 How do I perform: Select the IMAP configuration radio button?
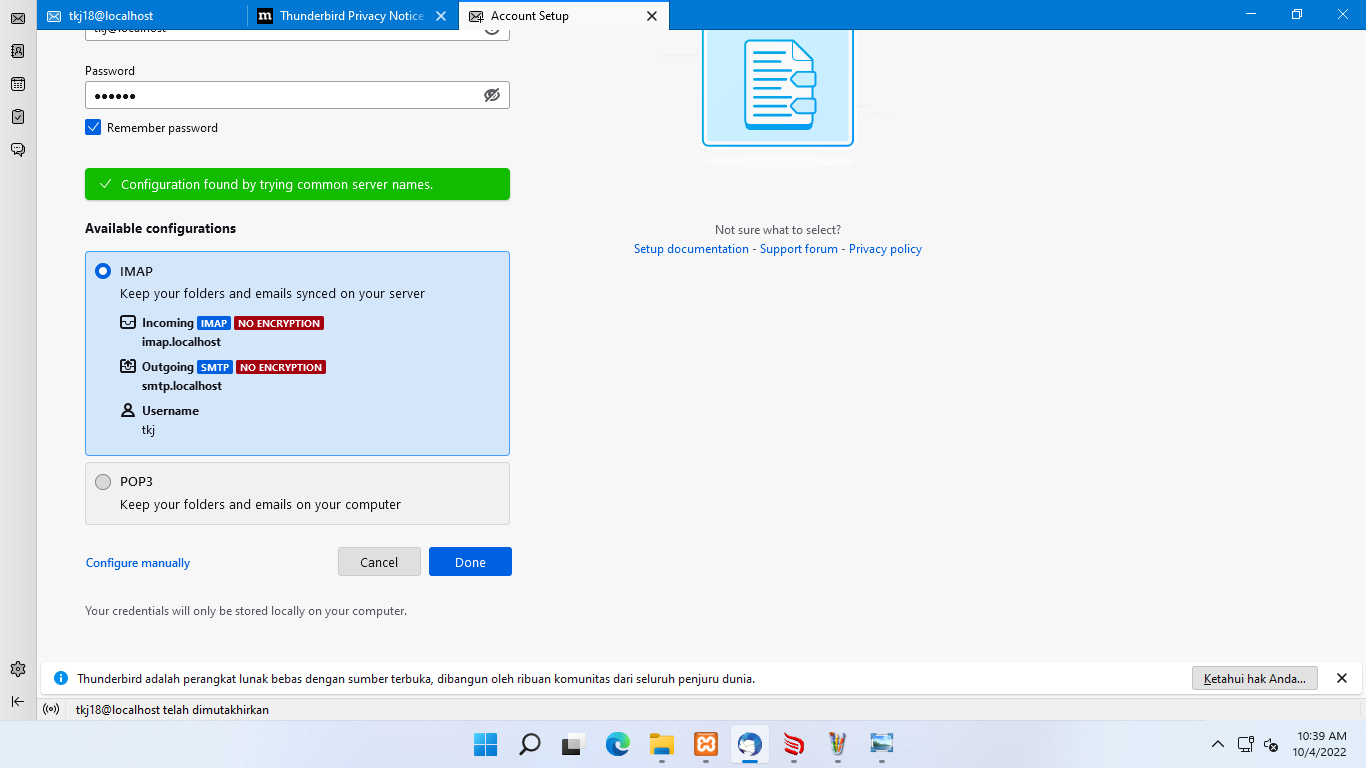click(x=103, y=271)
